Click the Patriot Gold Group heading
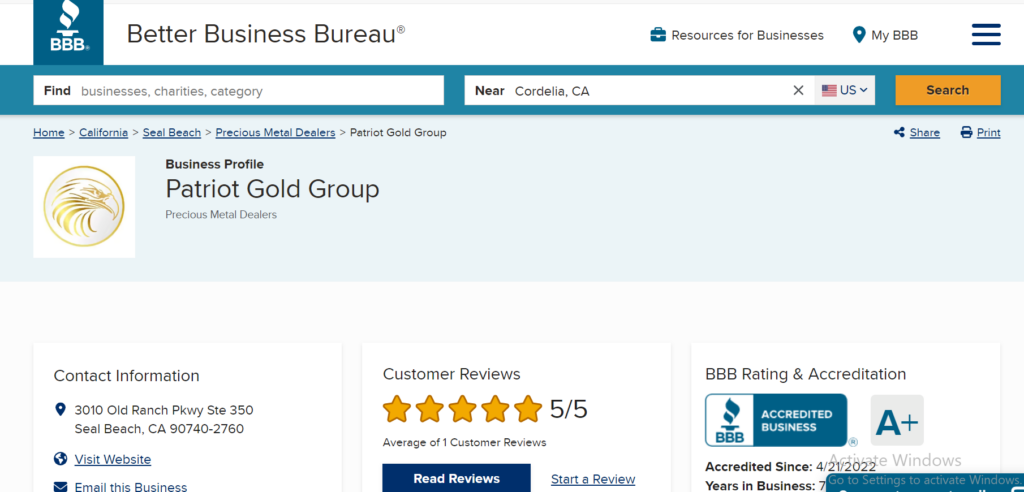Viewport: 1024px width, 492px height. point(272,189)
